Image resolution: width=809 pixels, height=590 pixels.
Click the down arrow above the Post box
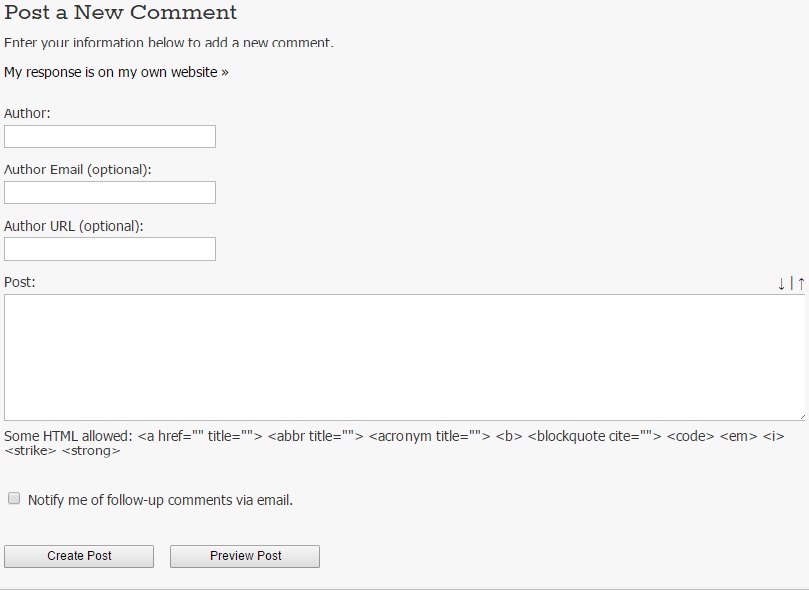point(782,284)
